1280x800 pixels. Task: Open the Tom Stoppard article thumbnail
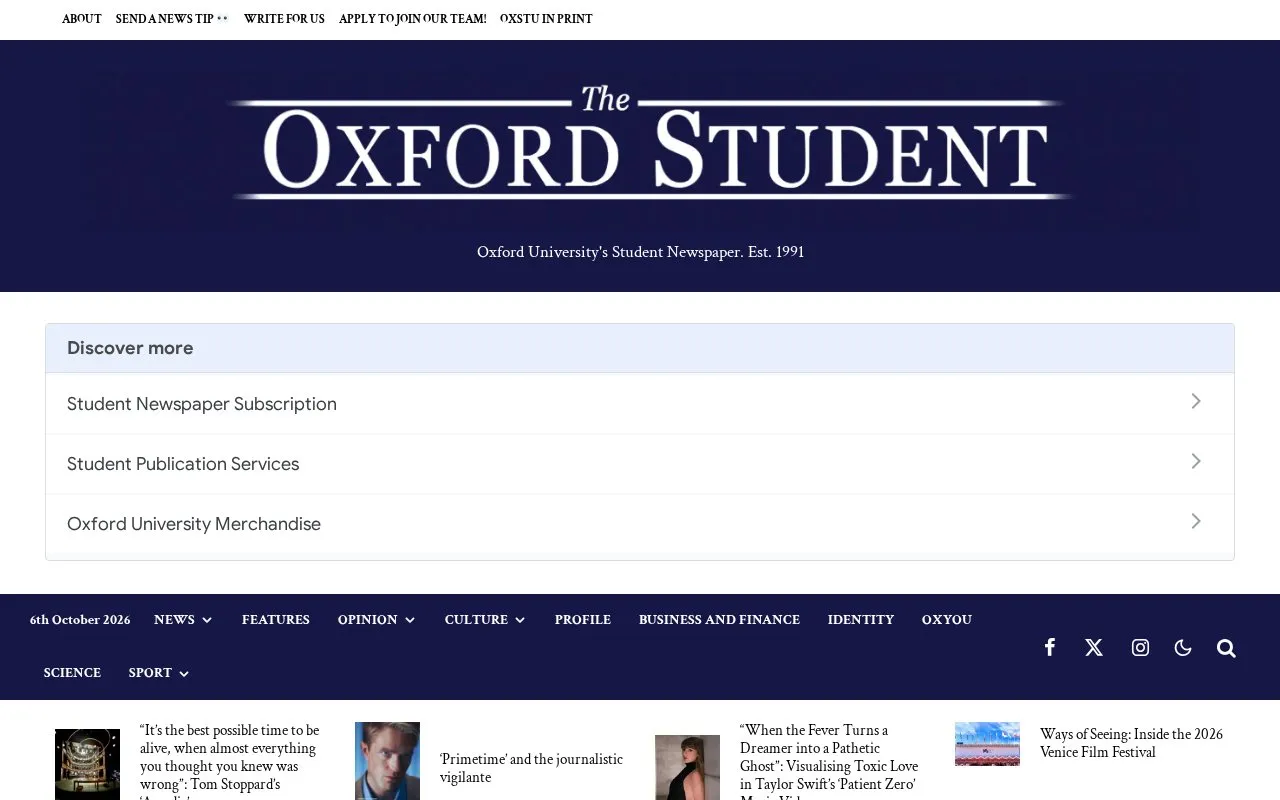[x=87, y=764]
